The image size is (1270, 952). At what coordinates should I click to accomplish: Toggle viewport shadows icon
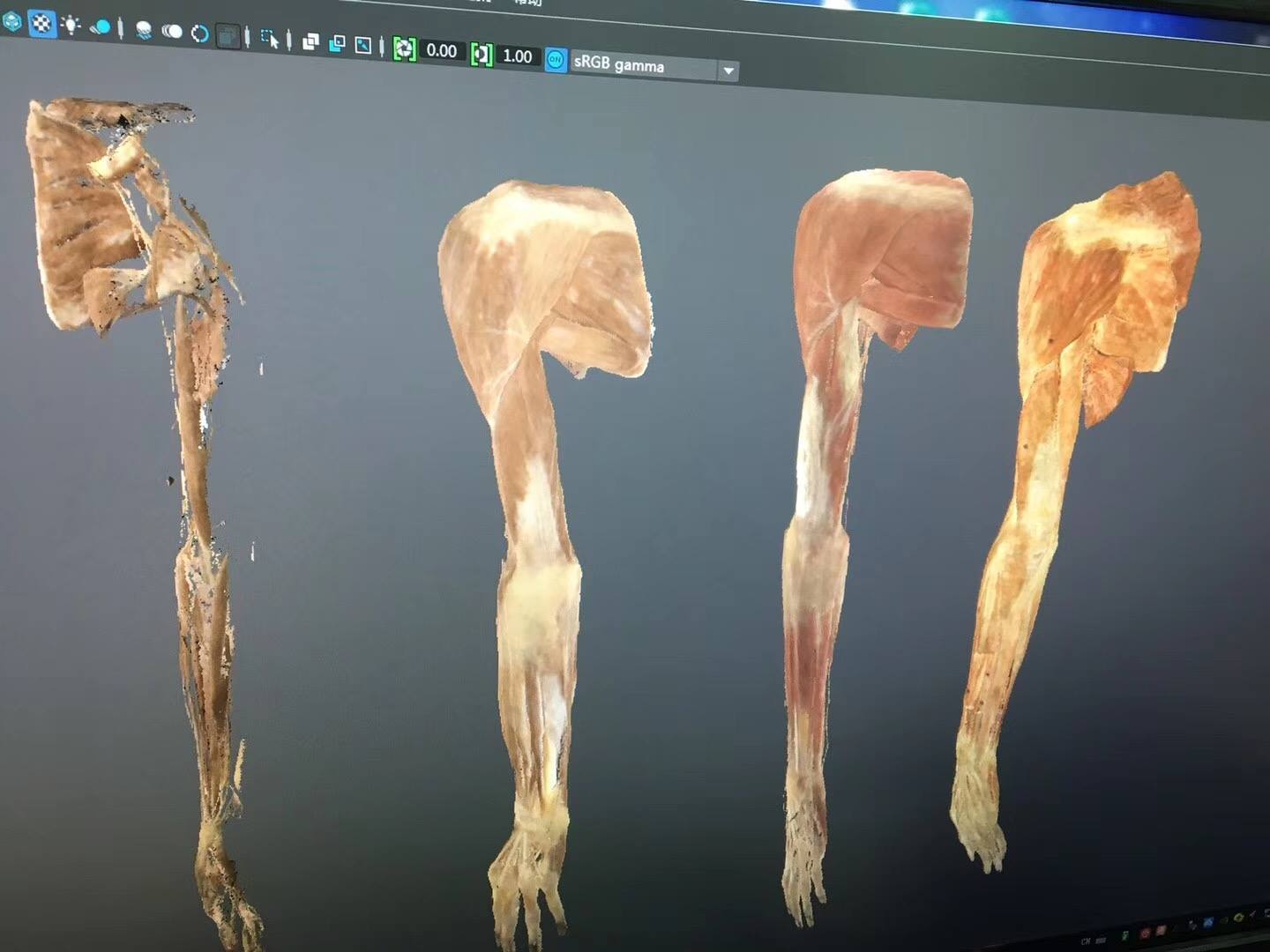pos(101,28)
